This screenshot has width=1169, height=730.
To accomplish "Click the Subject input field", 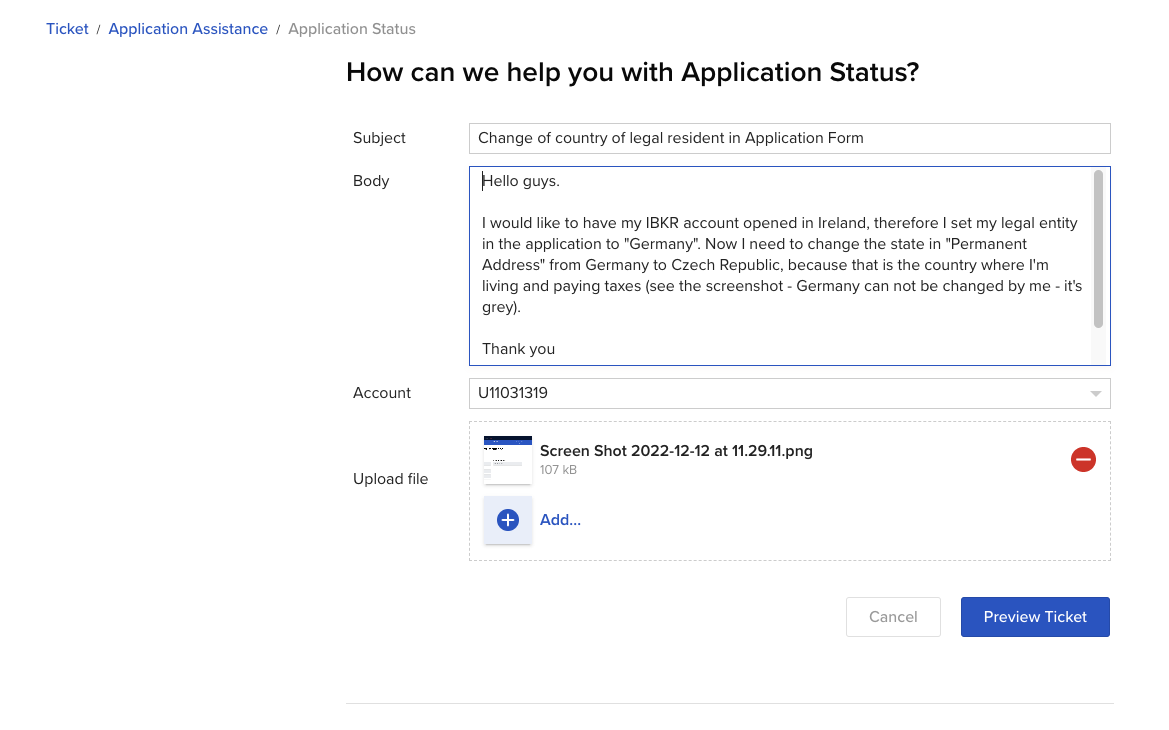I will (x=790, y=138).
